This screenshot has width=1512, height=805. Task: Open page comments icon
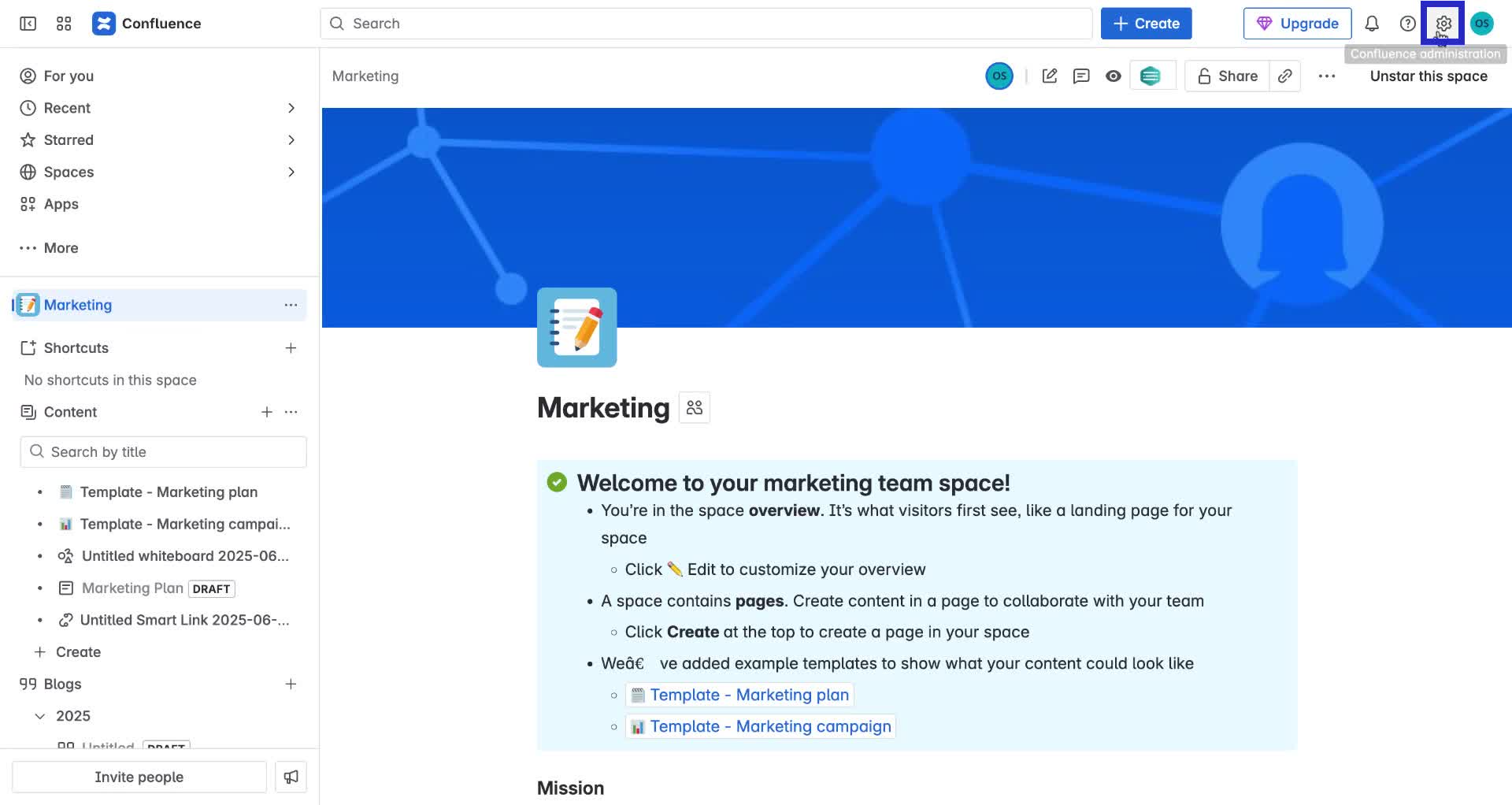1081,76
